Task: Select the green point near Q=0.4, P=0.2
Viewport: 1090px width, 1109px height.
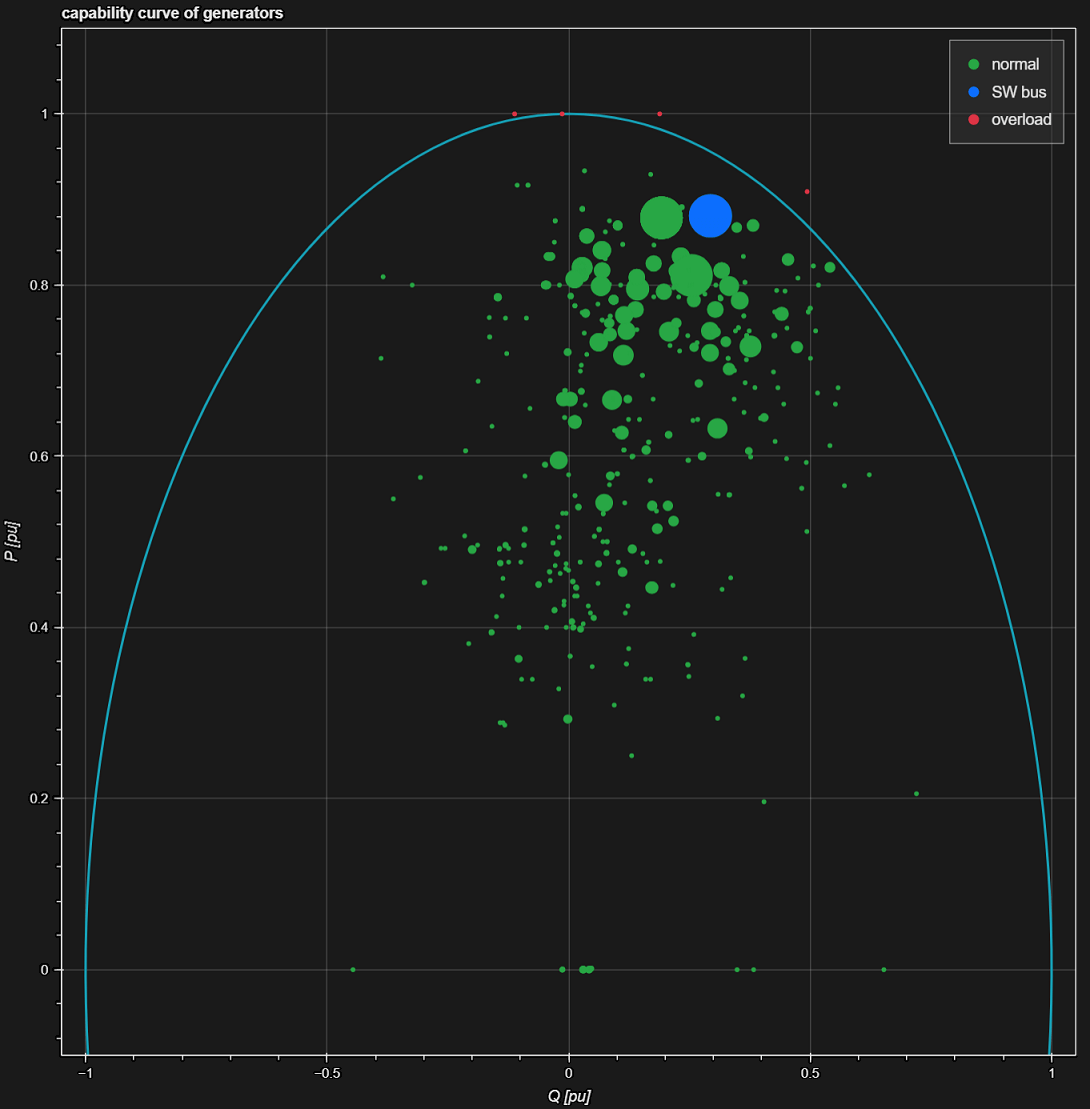Action: click(x=764, y=801)
